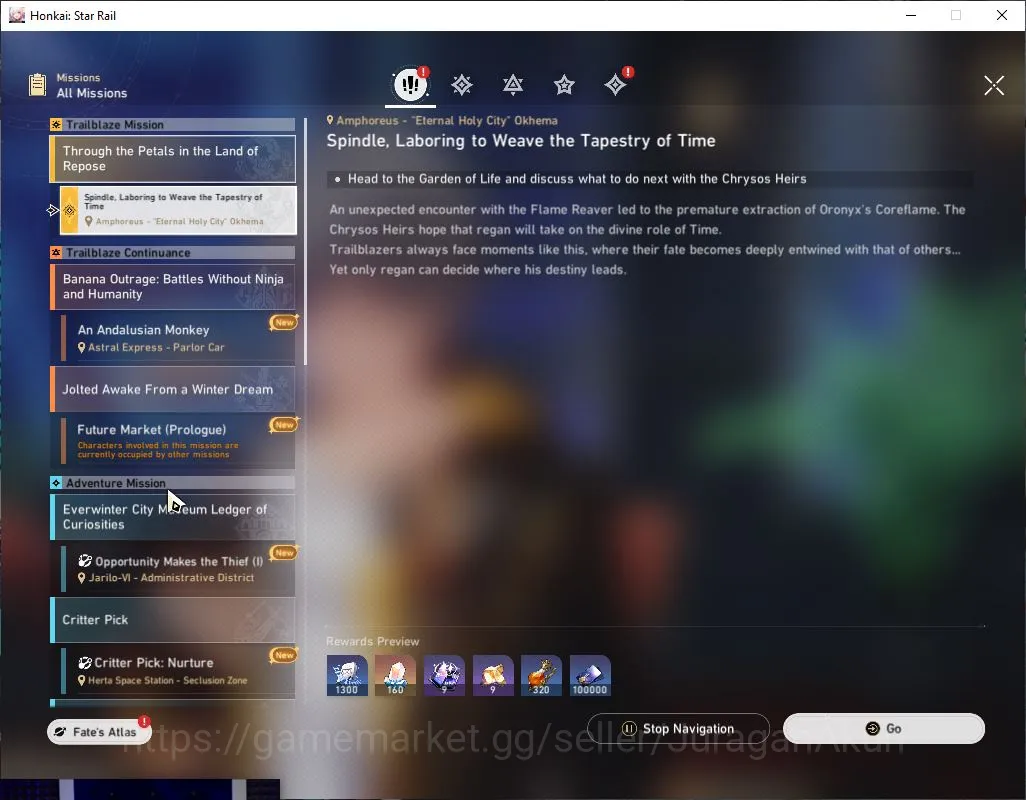Click the 160 reward item thumbnail

pos(395,675)
